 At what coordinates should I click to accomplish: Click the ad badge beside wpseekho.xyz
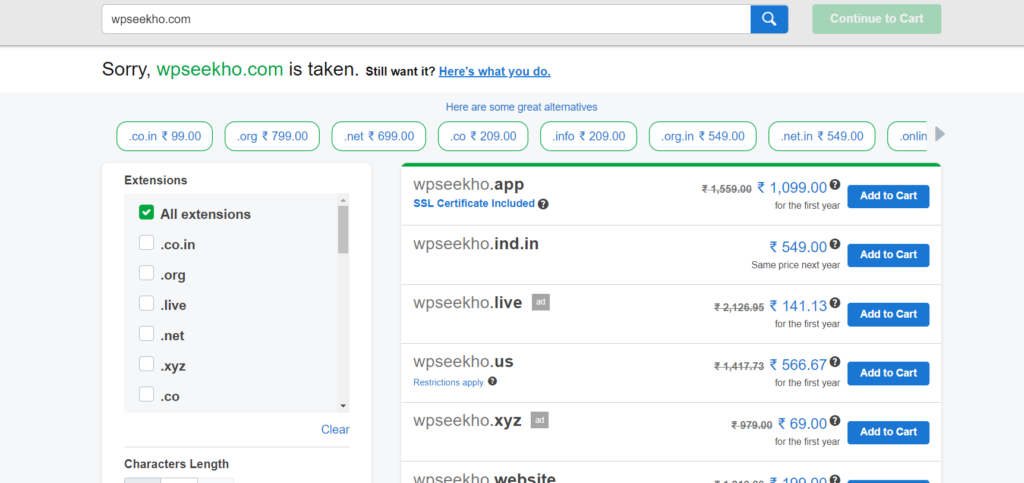pyautogui.click(x=539, y=420)
